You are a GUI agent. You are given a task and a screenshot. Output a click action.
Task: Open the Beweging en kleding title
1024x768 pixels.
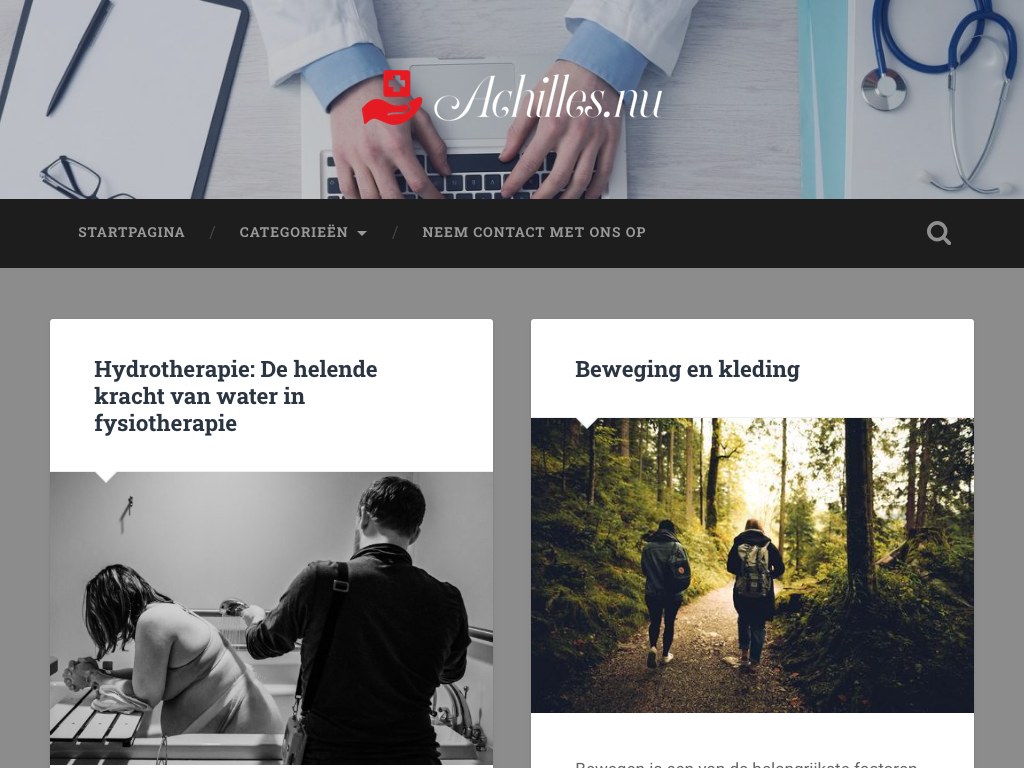(687, 369)
